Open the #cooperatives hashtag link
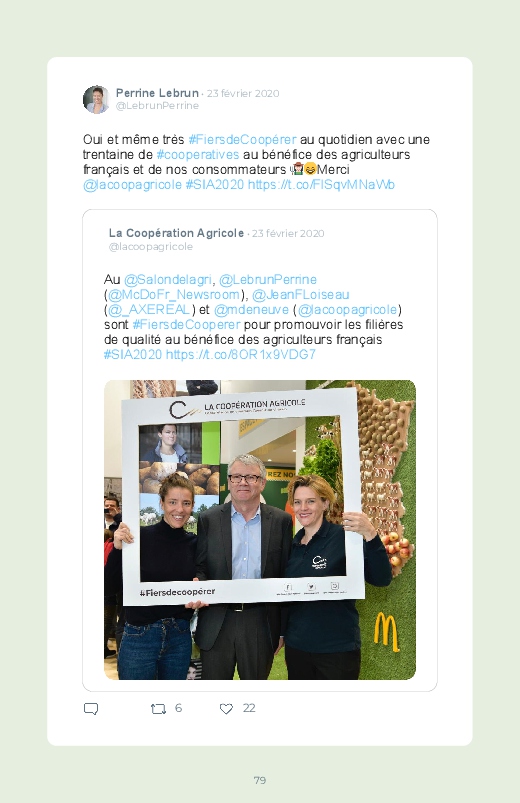Viewport: 520px width, 803px height. (198, 154)
